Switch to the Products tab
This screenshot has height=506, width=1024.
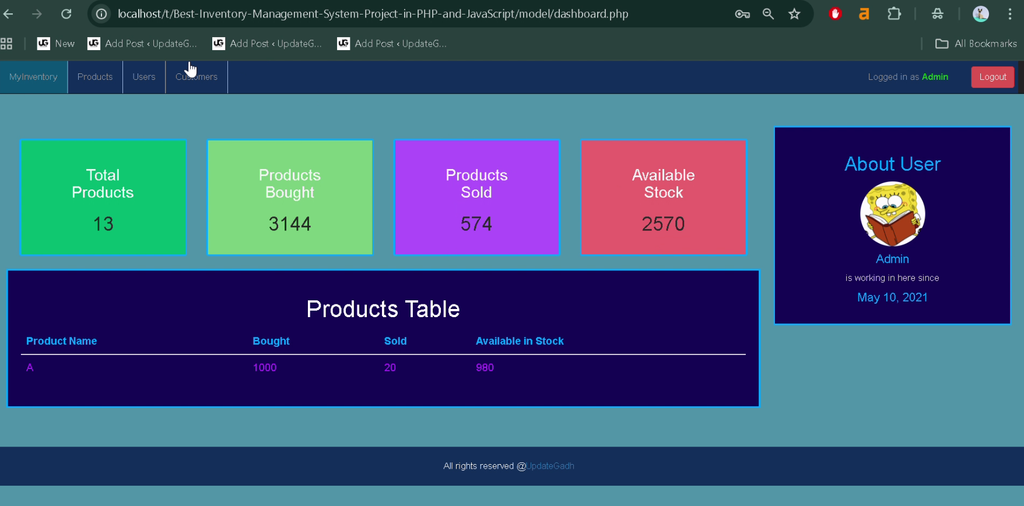click(95, 77)
